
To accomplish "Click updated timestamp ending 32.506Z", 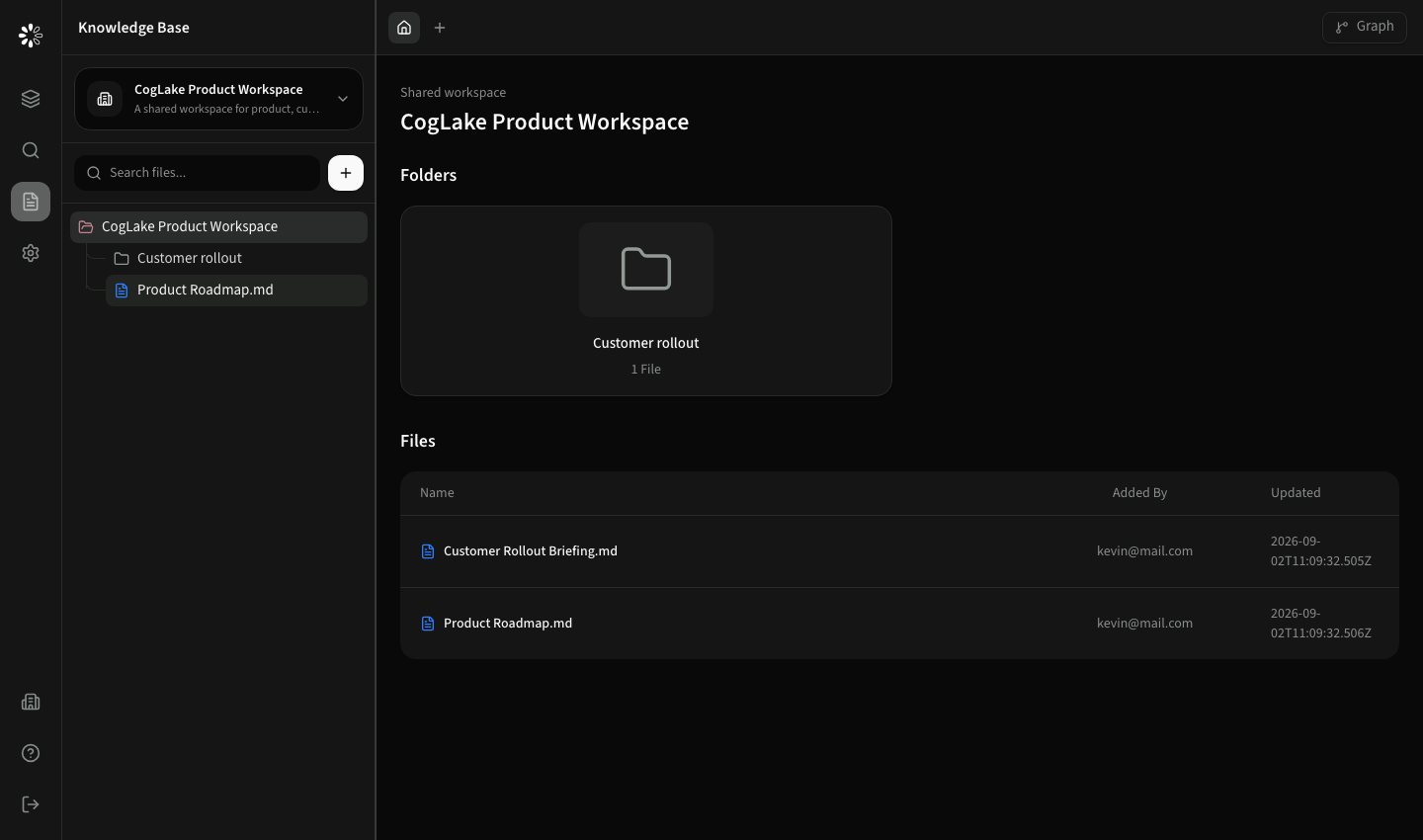I will (x=1321, y=623).
